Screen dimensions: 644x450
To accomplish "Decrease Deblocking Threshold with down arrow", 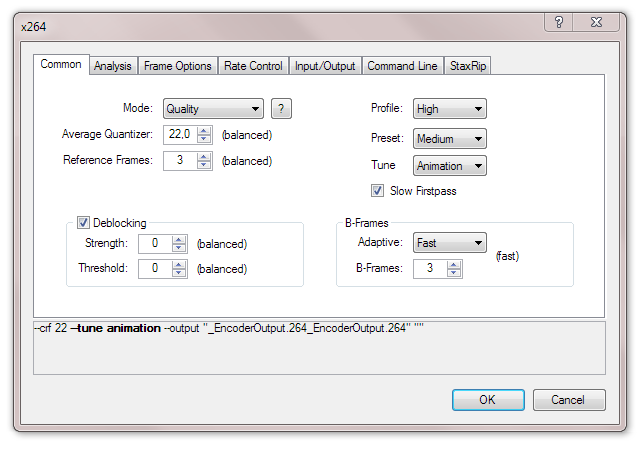I will coord(179,273).
